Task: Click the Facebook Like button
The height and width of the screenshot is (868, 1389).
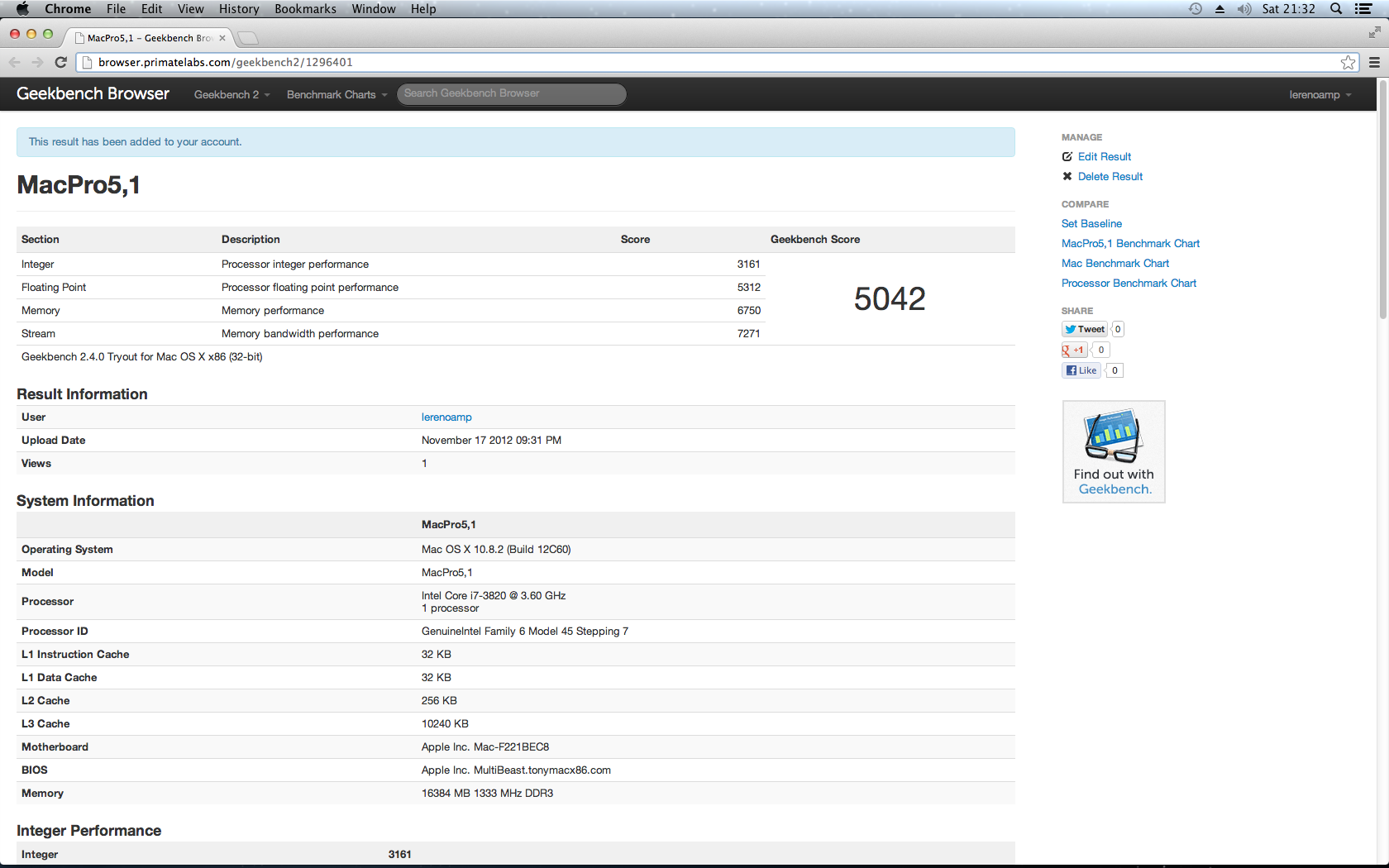Action: coord(1081,370)
